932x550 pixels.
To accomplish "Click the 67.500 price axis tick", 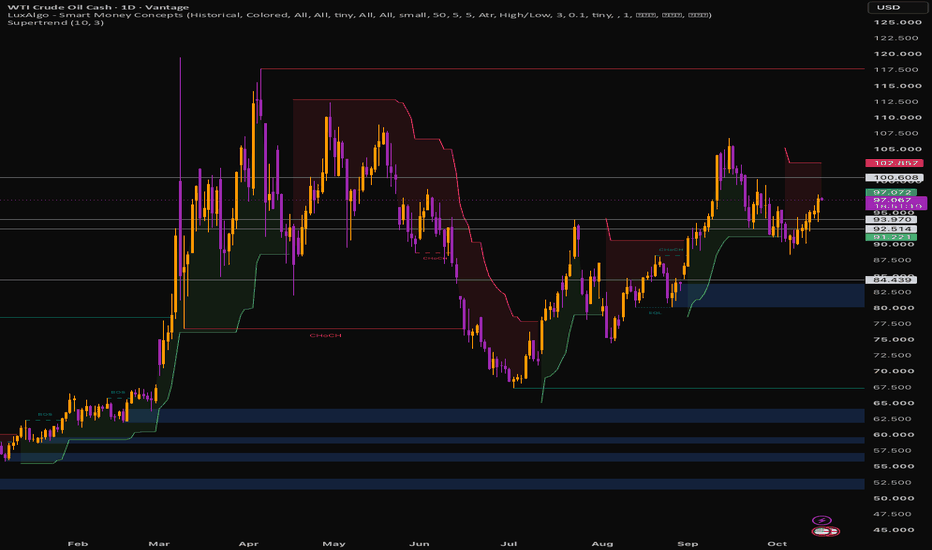I will (x=894, y=387).
